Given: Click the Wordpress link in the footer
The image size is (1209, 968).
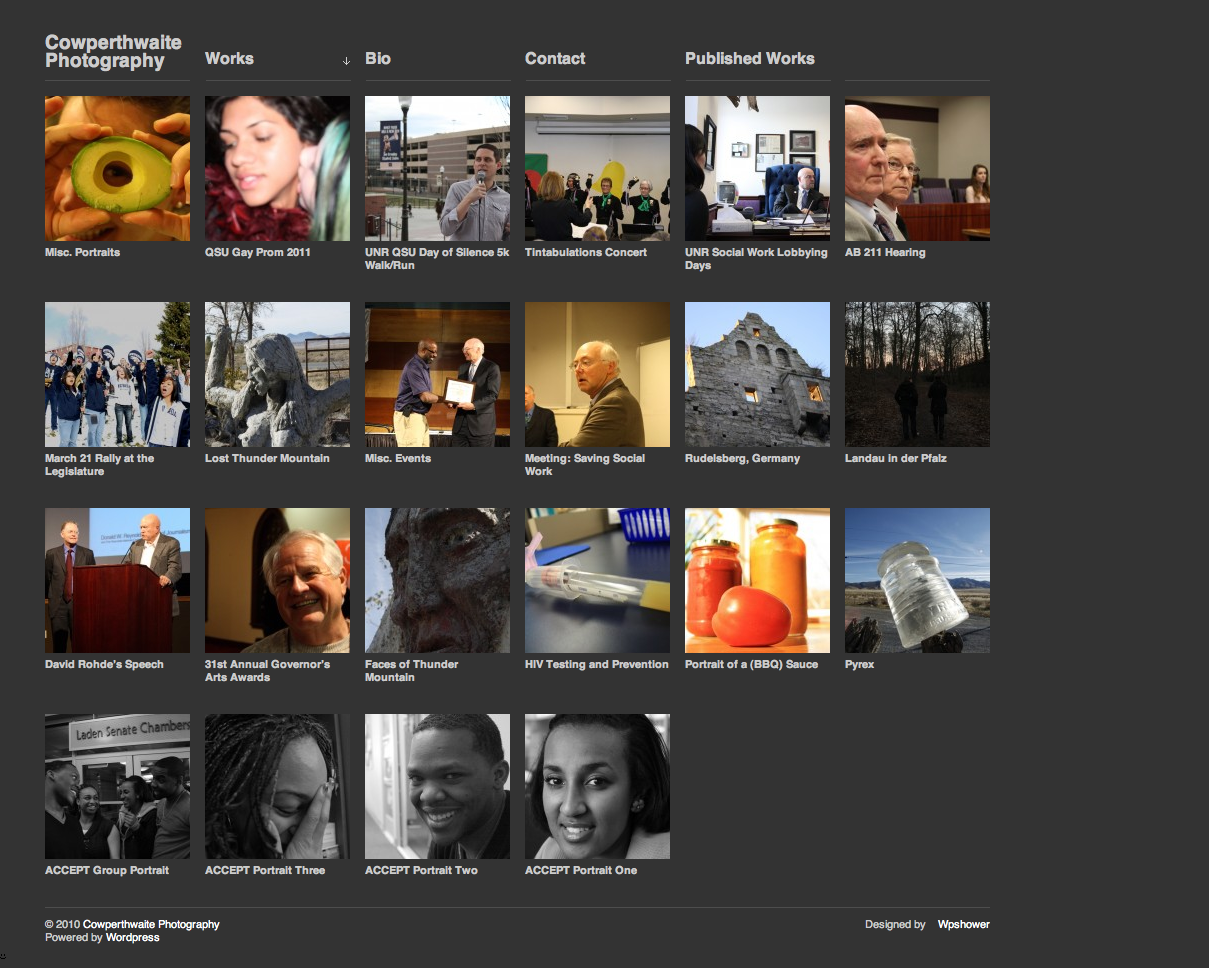Looking at the screenshot, I should [x=132, y=938].
